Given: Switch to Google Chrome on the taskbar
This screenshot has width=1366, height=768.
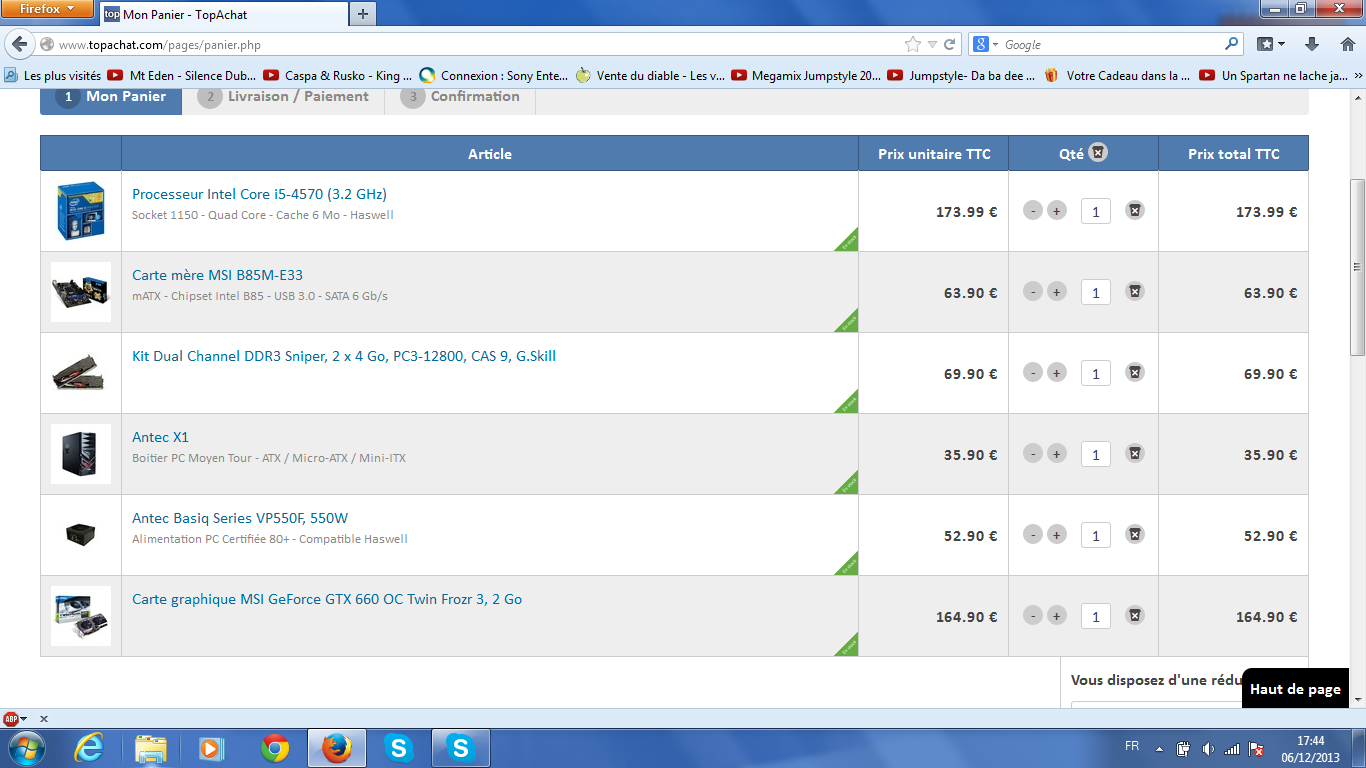Looking at the screenshot, I should click(x=275, y=748).
